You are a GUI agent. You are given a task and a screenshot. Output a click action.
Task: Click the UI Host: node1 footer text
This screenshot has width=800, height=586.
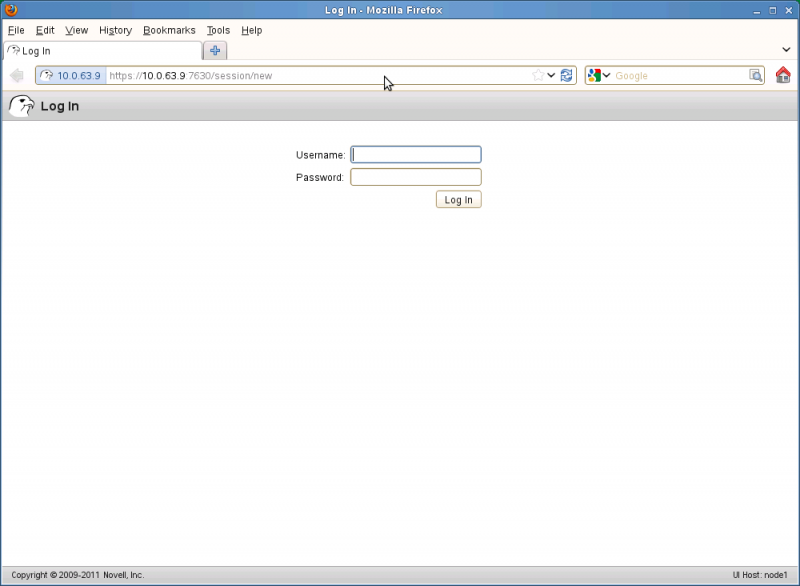coord(760,575)
